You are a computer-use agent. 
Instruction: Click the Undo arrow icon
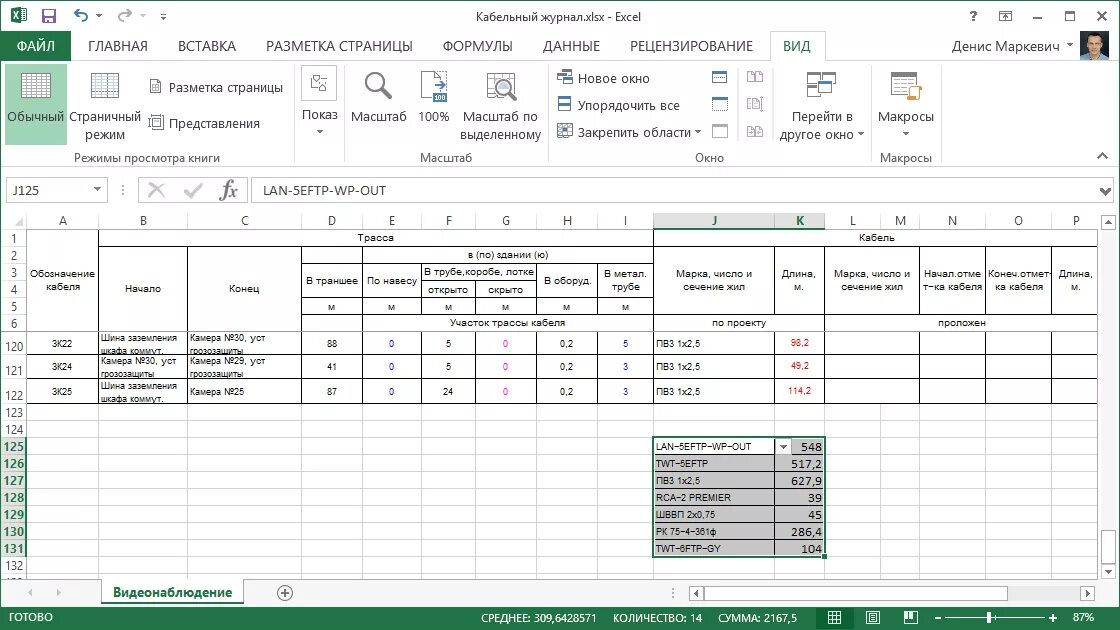(x=81, y=16)
